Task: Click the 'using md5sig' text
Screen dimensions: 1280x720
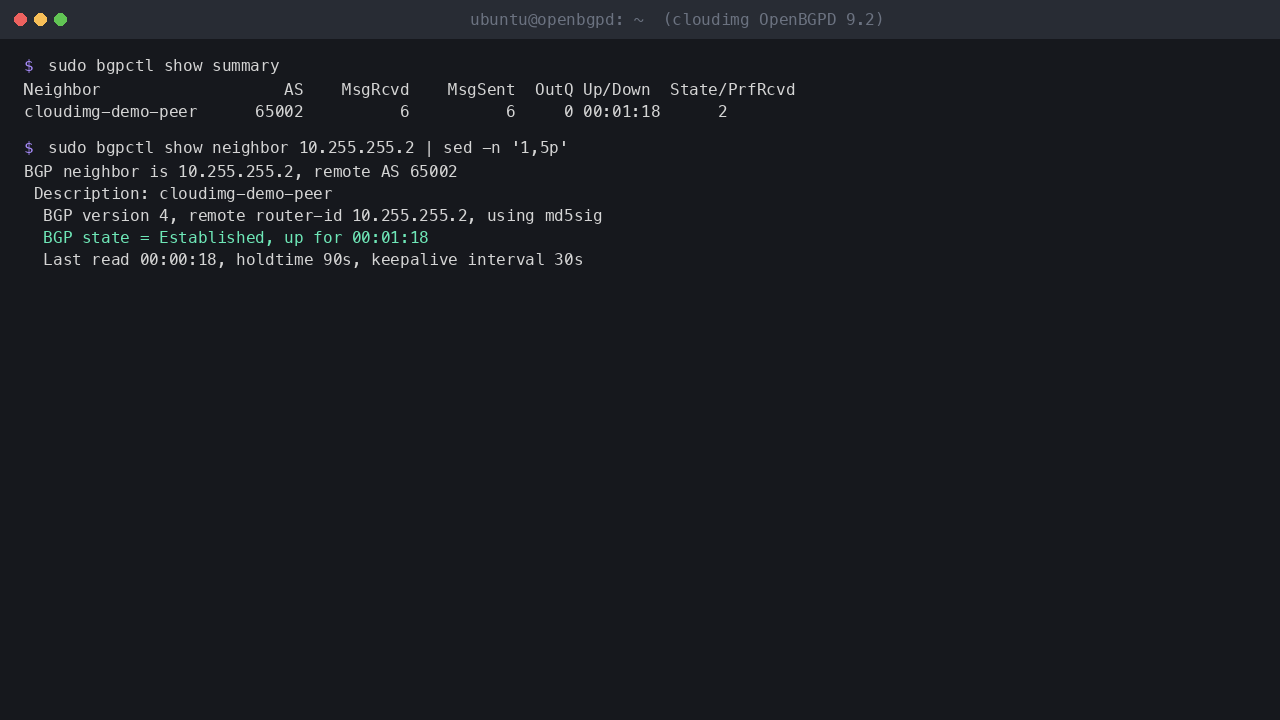Action: pyautogui.click(x=545, y=216)
